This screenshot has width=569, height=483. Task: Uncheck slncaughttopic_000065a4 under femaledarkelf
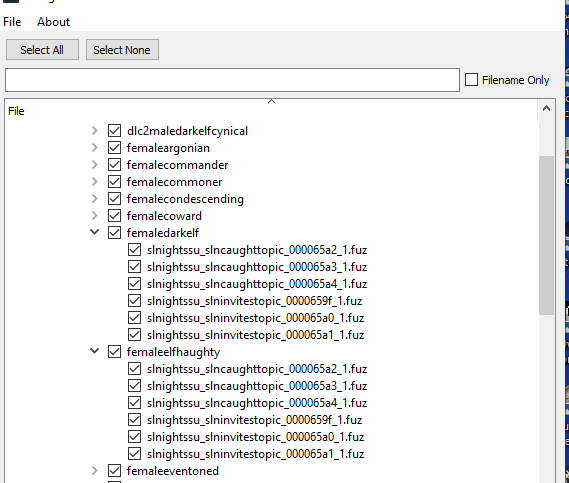click(x=134, y=284)
